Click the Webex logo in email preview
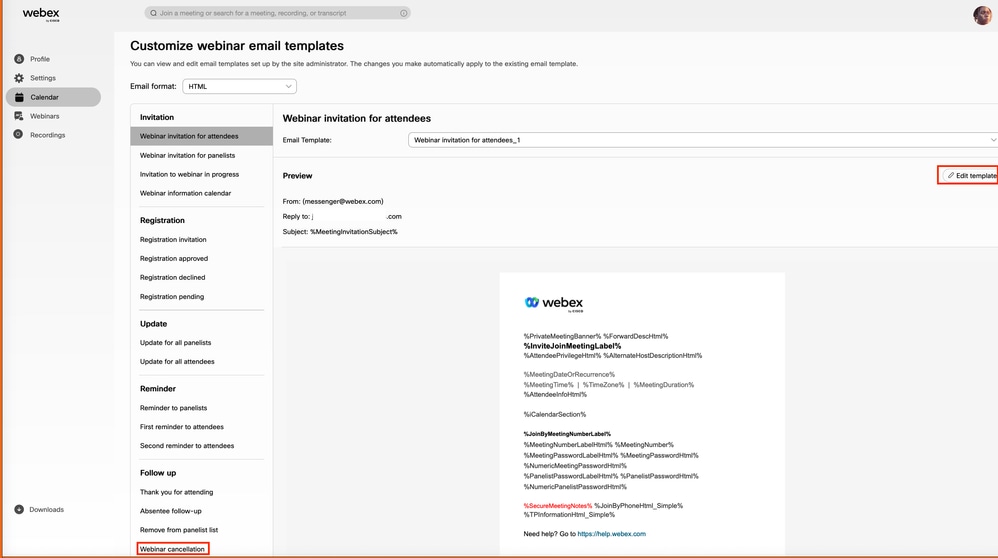This screenshot has width=998, height=558. pos(554,303)
